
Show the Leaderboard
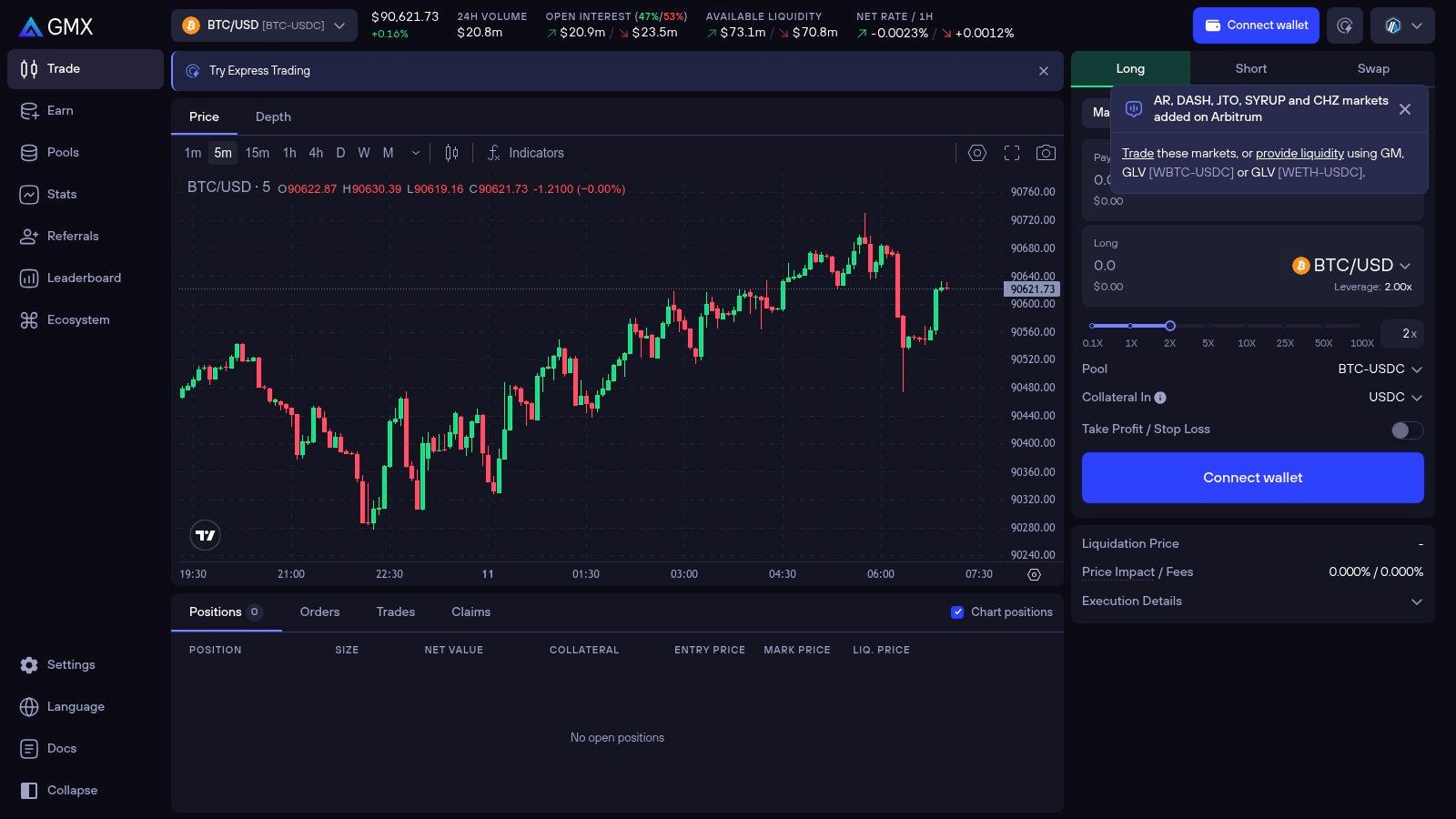86,278
